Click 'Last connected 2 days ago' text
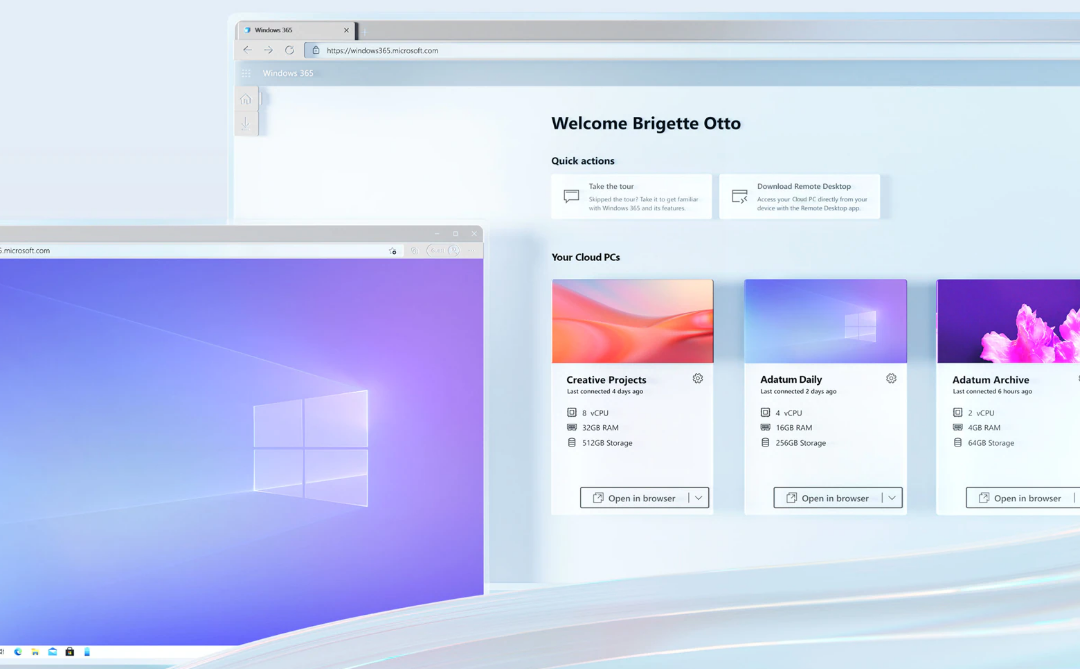Viewport: 1080px width, 669px height. tap(798, 391)
